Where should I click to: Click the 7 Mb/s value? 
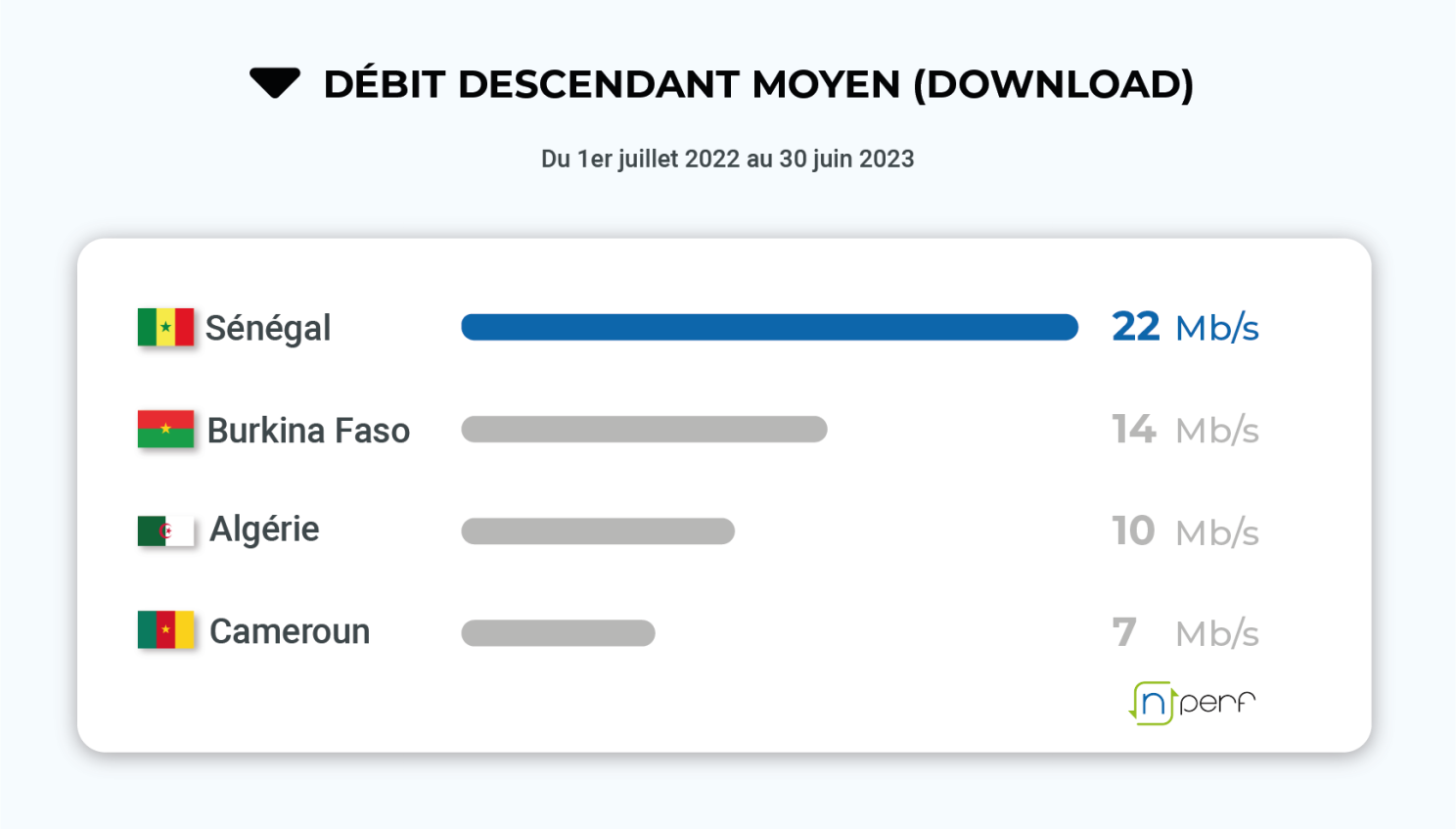[x=1185, y=633]
